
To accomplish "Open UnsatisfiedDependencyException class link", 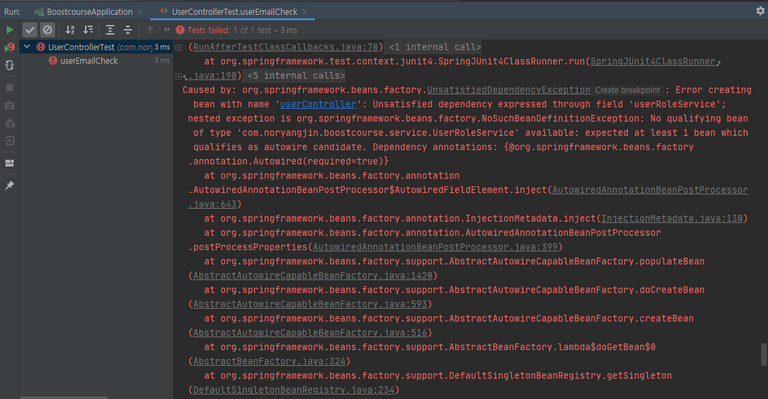I will [x=508, y=90].
